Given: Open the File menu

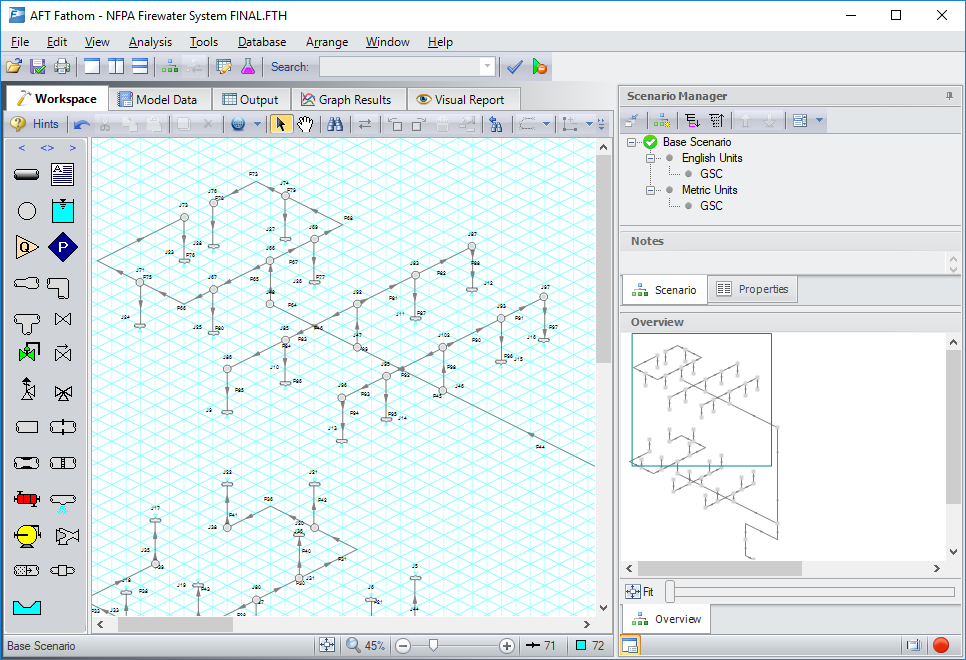Looking at the screenshot, I should [x=20, y=42].
